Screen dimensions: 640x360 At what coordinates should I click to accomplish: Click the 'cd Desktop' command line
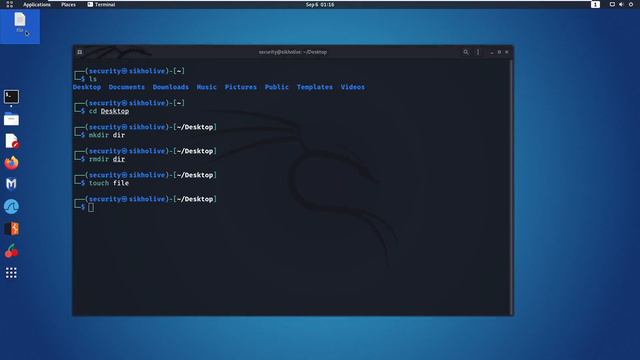109,111
